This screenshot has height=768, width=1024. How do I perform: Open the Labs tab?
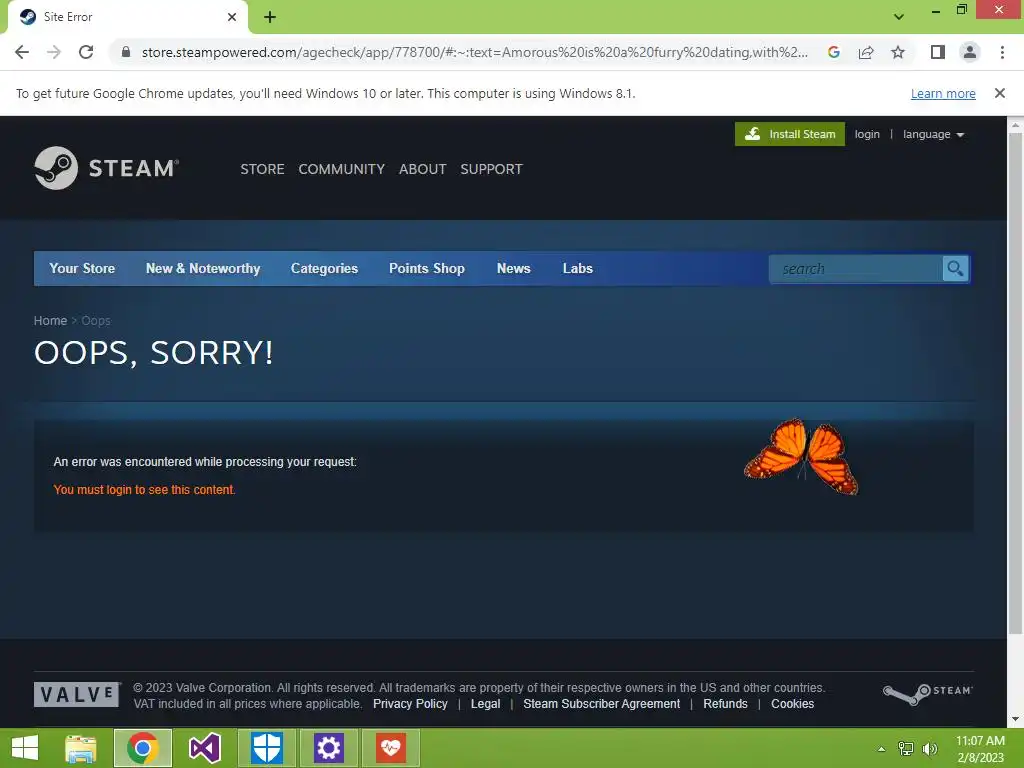[x=578, y=268]
